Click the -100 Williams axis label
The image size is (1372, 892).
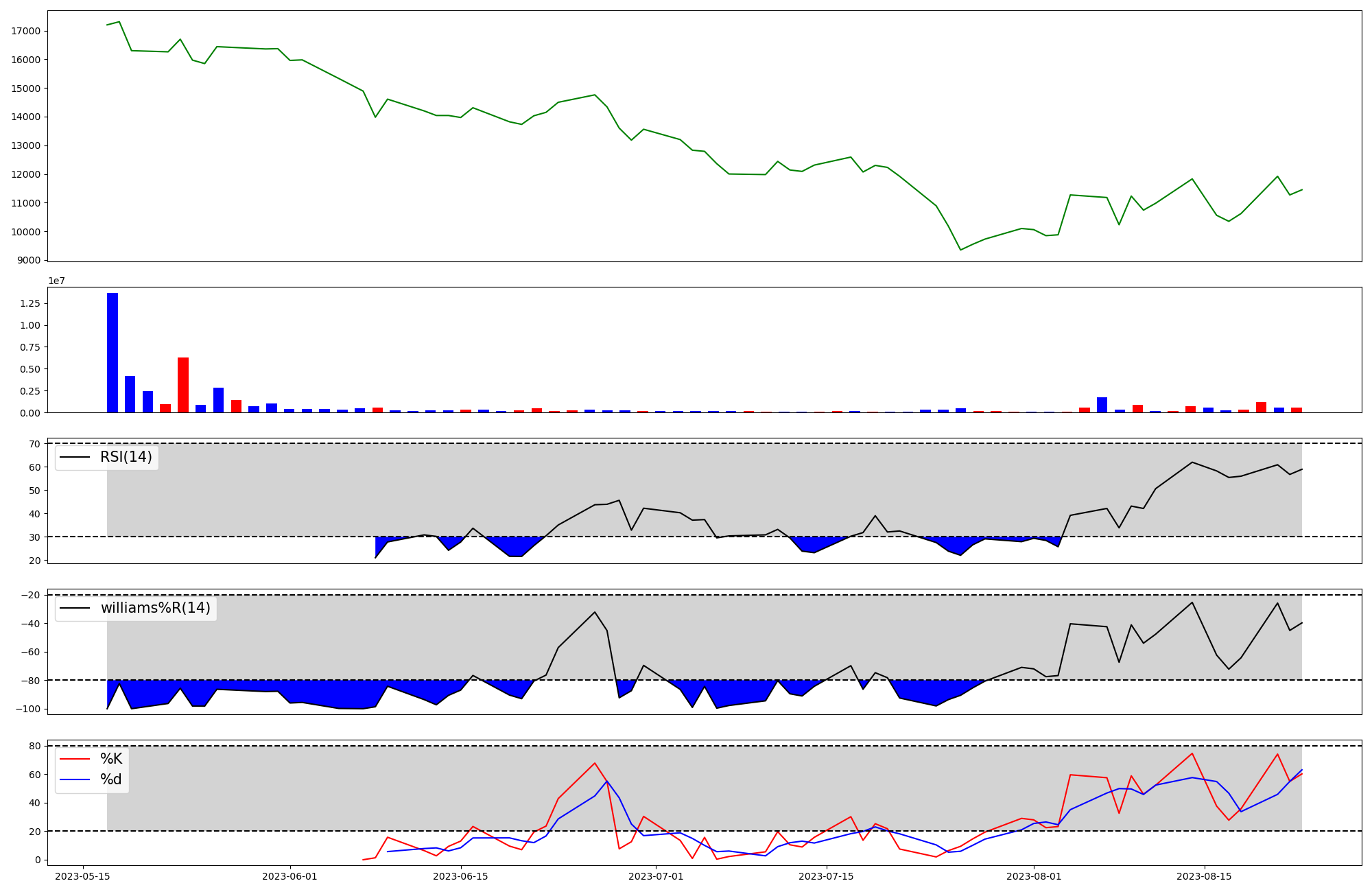27,709
